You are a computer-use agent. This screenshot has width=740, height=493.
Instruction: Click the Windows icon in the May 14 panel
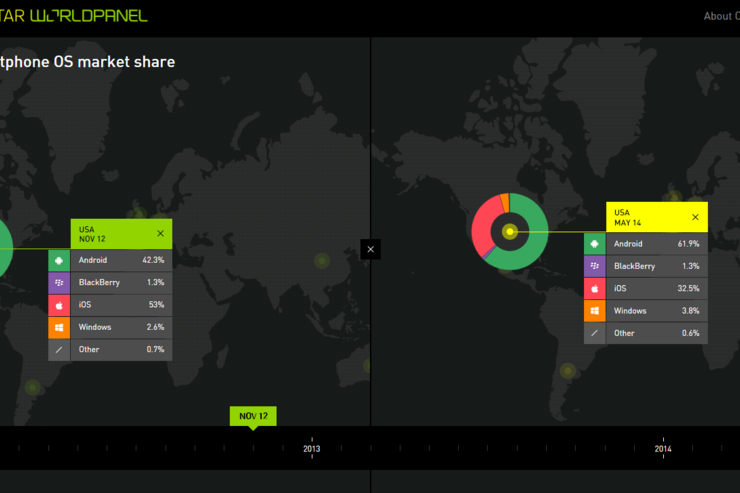coord(595,311)
